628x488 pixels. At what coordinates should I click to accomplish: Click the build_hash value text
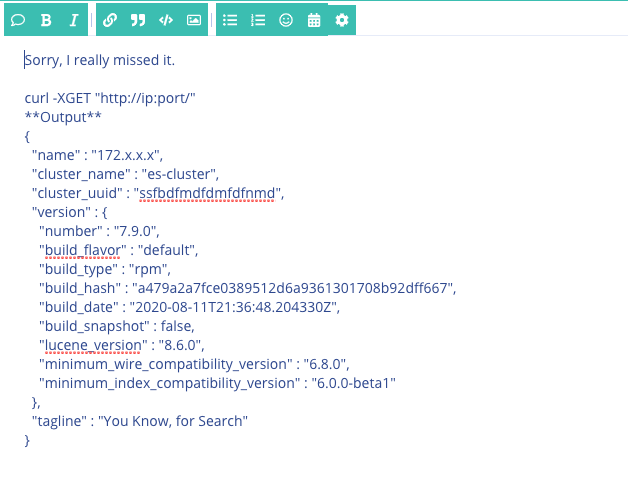[x=292, y=288]
